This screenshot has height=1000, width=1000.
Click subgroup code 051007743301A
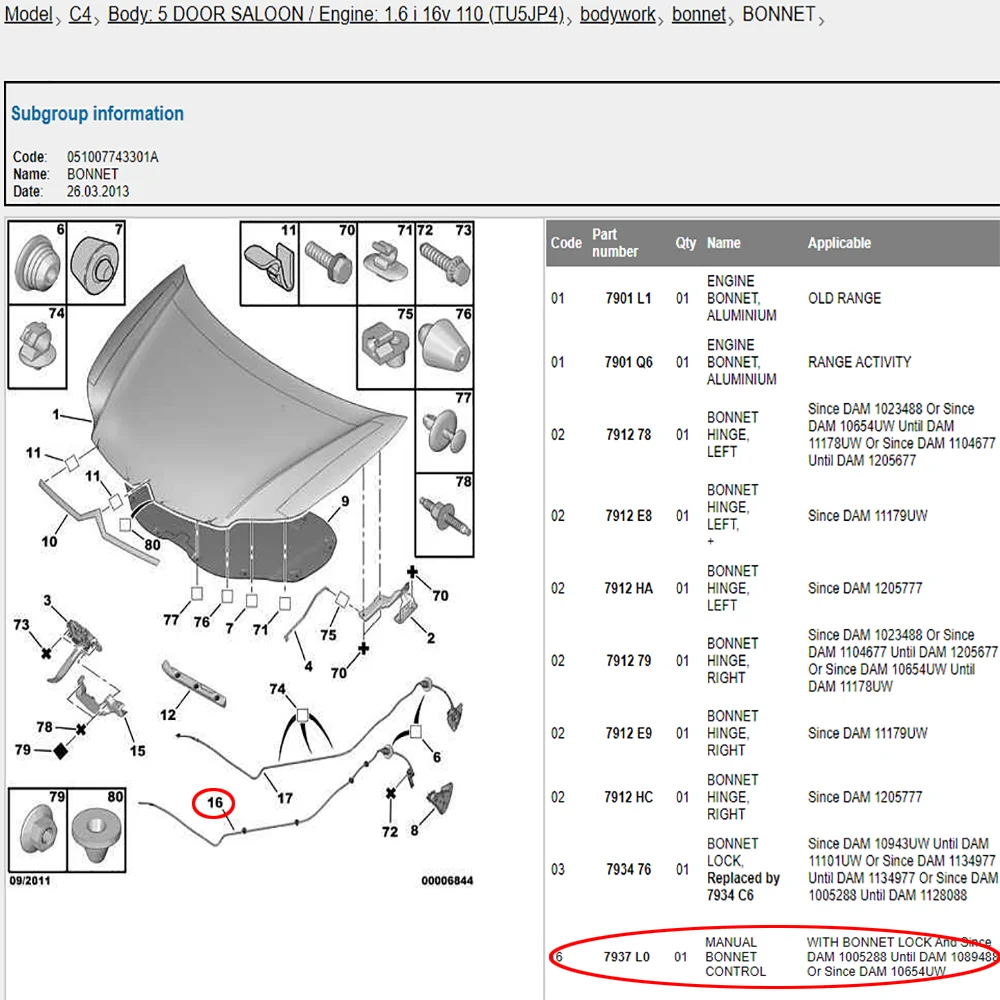[x=112, y=157]
